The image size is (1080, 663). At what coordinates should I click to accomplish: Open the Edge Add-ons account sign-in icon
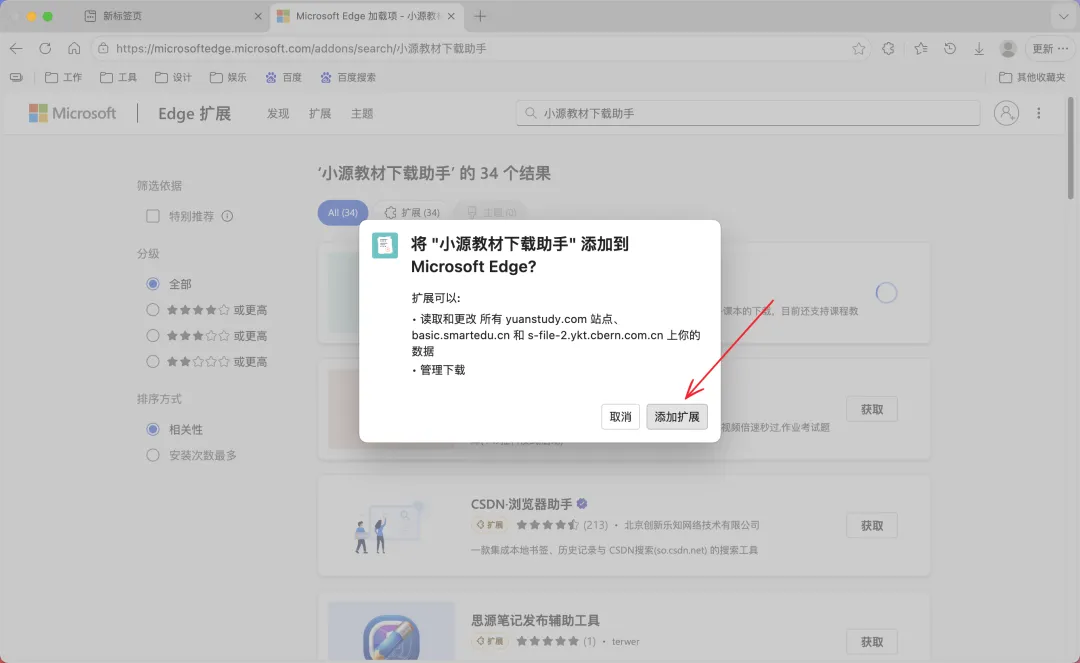pos(1006,113)
